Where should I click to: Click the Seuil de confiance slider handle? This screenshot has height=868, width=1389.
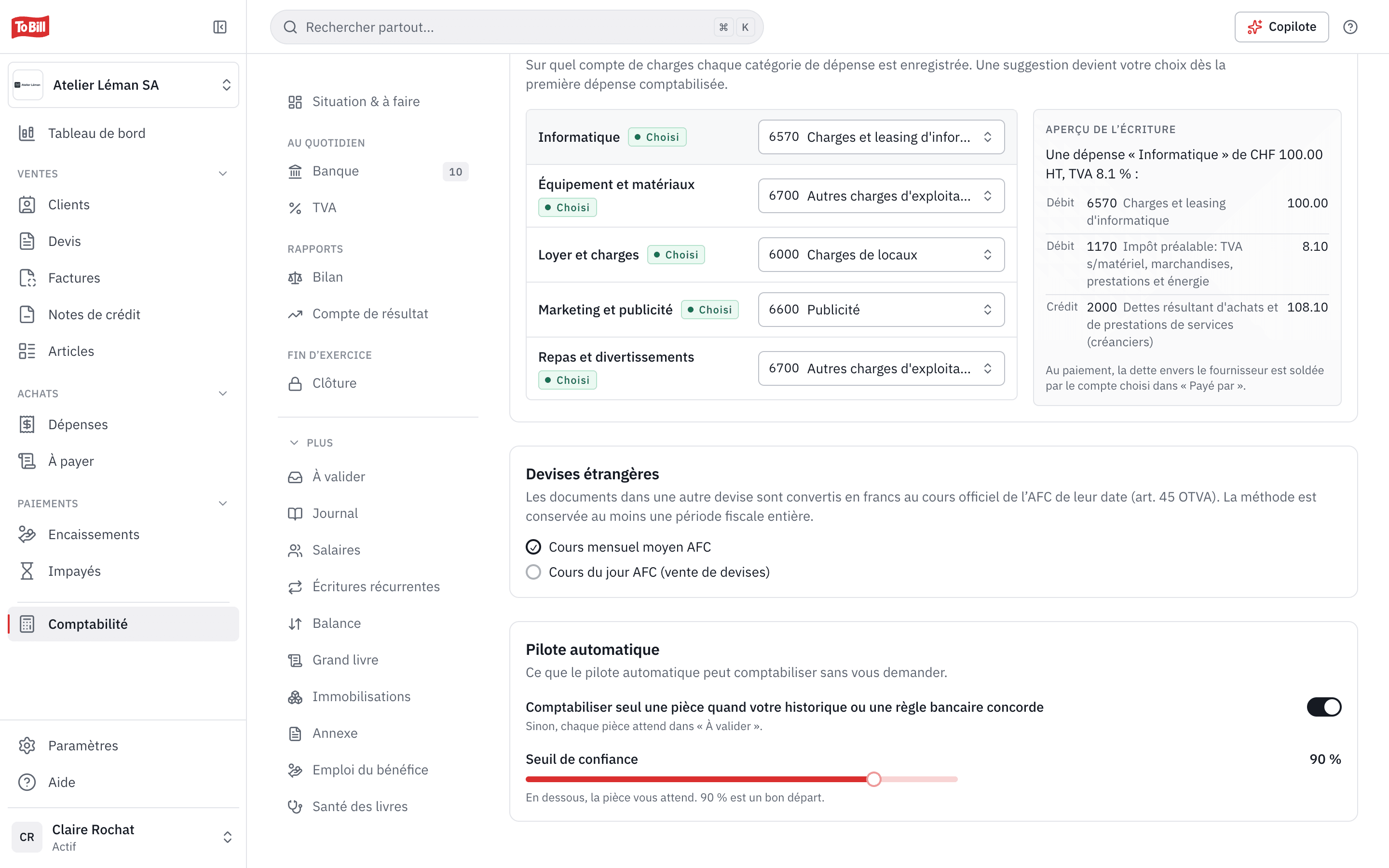[x=873, y=779]
